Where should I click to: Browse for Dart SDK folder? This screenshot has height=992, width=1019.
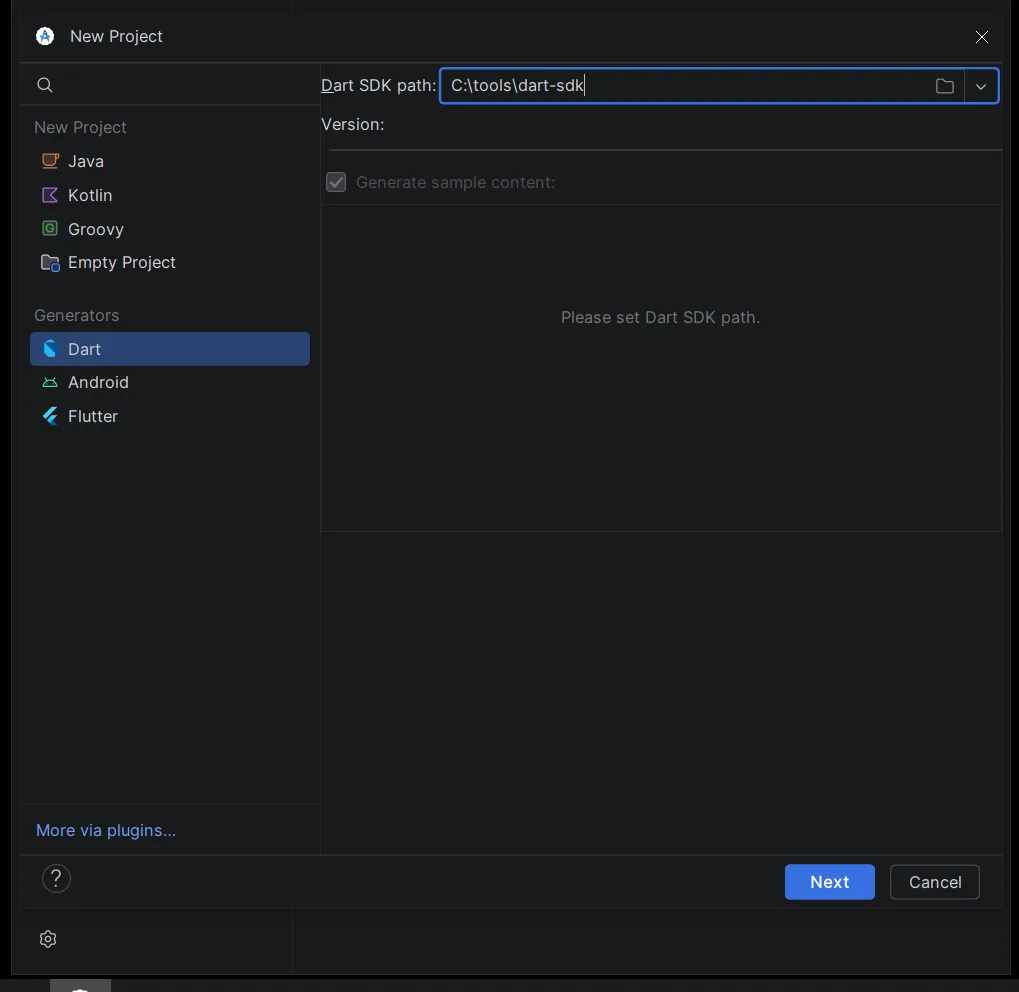[945, 86]
